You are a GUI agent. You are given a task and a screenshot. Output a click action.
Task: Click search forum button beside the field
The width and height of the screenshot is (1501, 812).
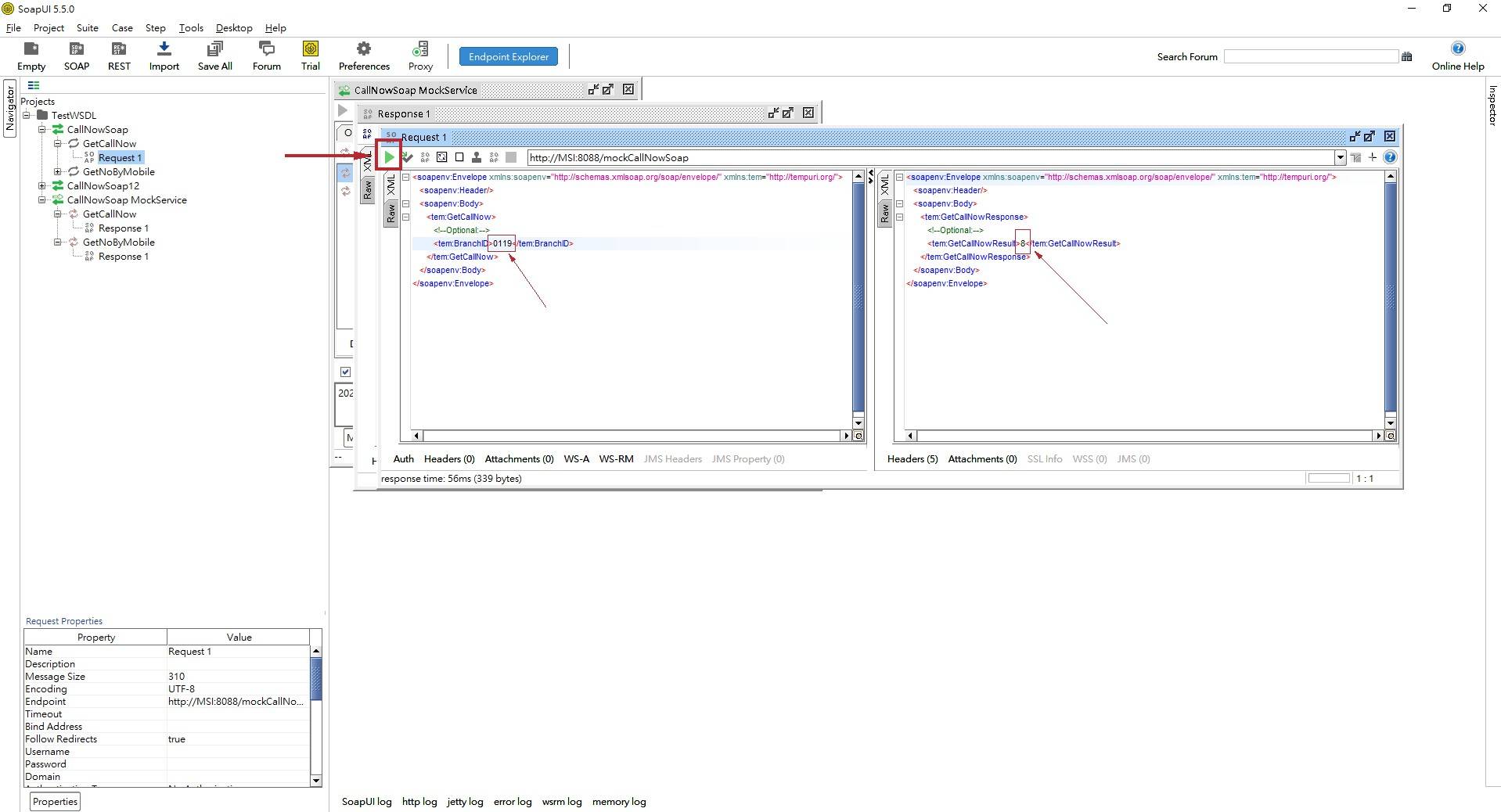point(1406,56)
